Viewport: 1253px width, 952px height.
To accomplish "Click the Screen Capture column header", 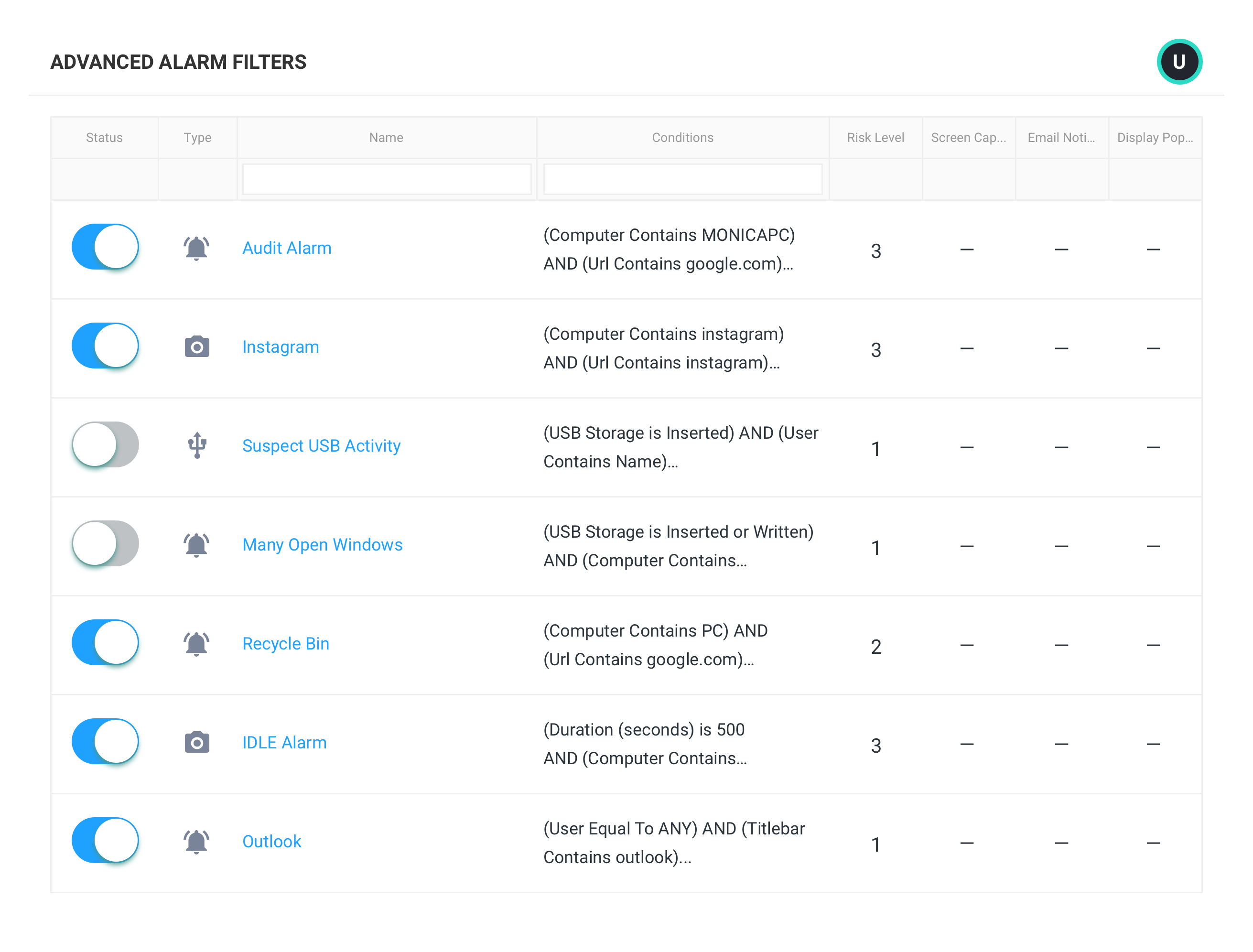I will tap(968, 137).
